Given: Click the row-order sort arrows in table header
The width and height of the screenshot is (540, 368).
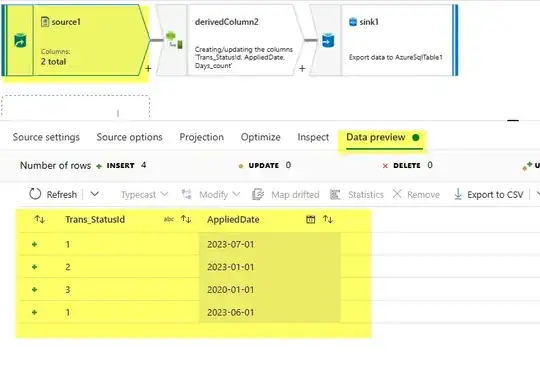Looking at the screenshot, I should [40, 219].
